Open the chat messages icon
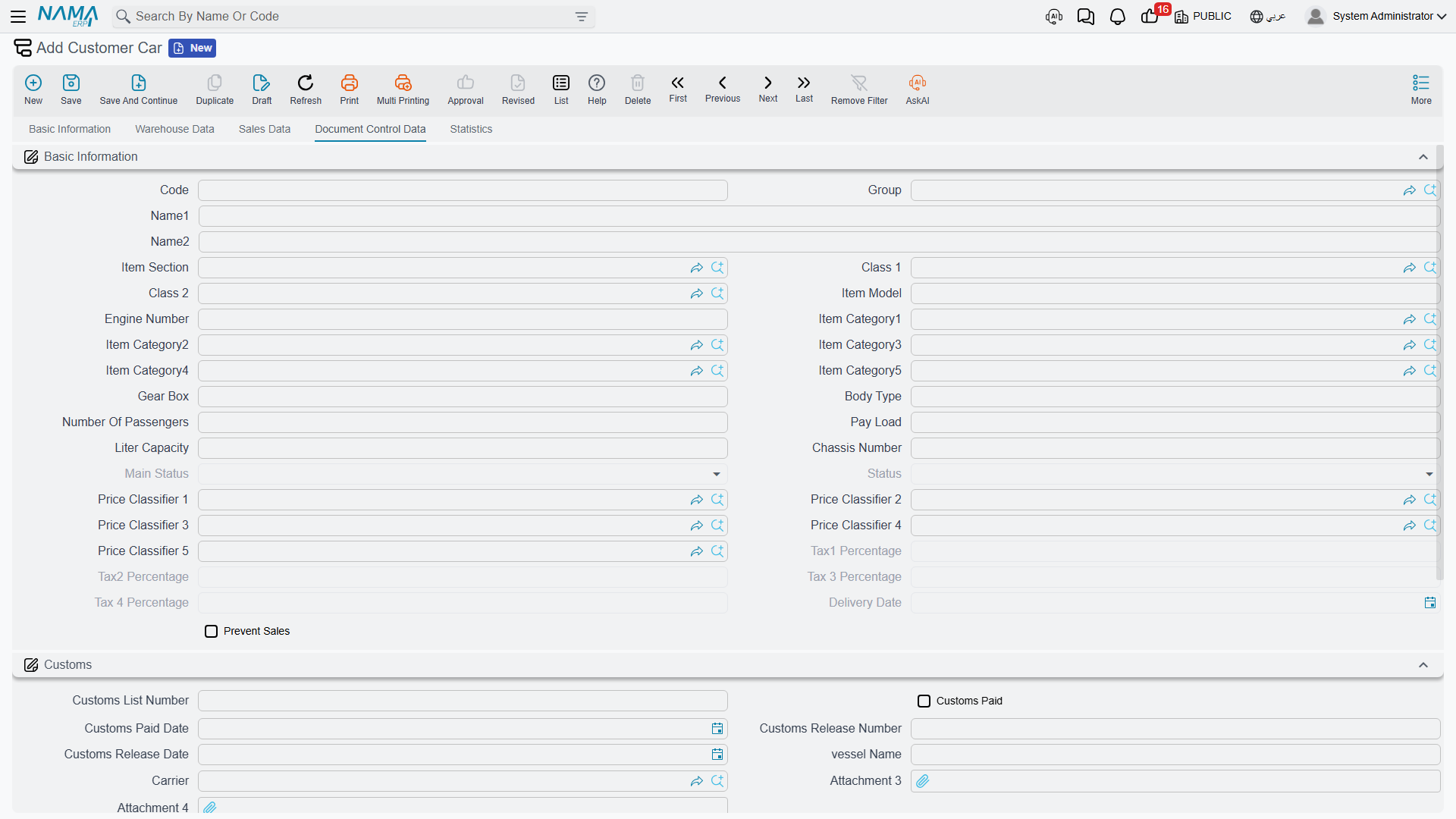Screen dimensions: 1456x819 click(1086, 17)
